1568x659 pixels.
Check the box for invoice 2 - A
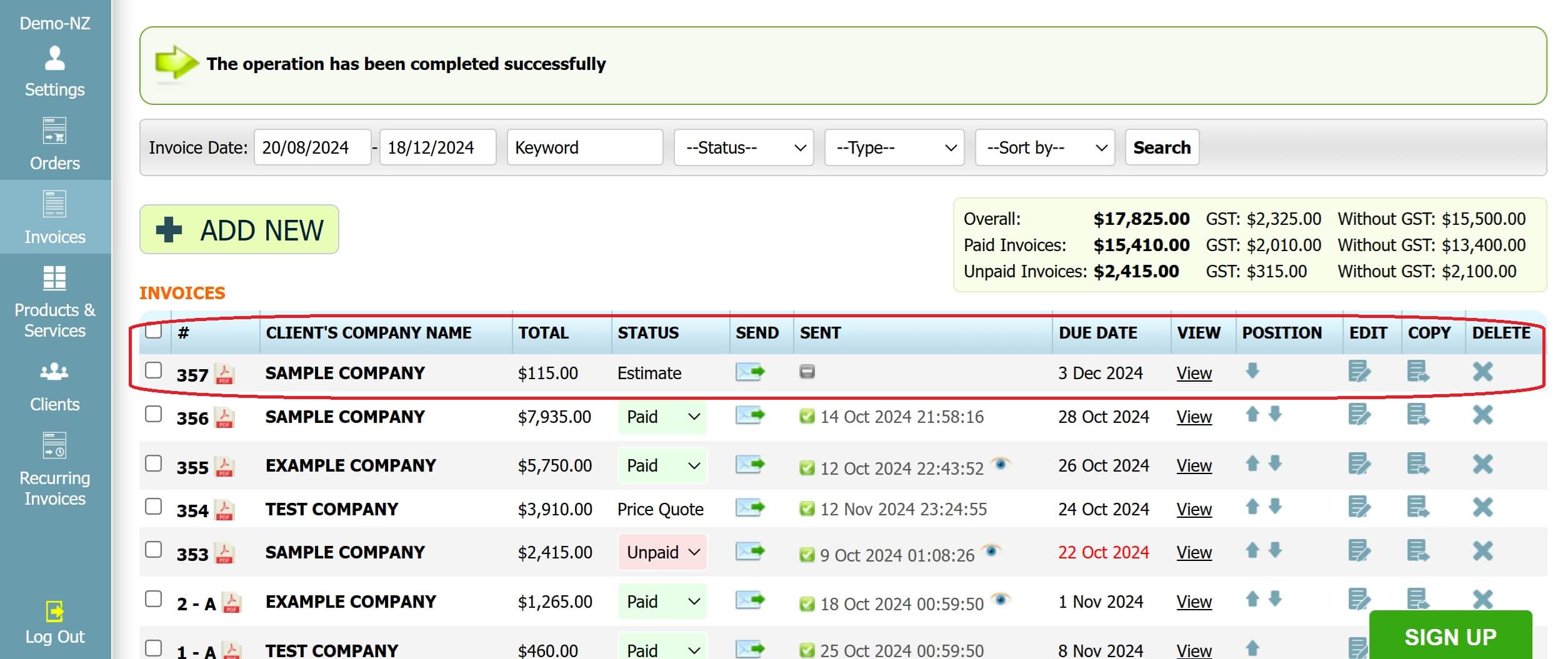pyautogui.click(x=153, y=599)
